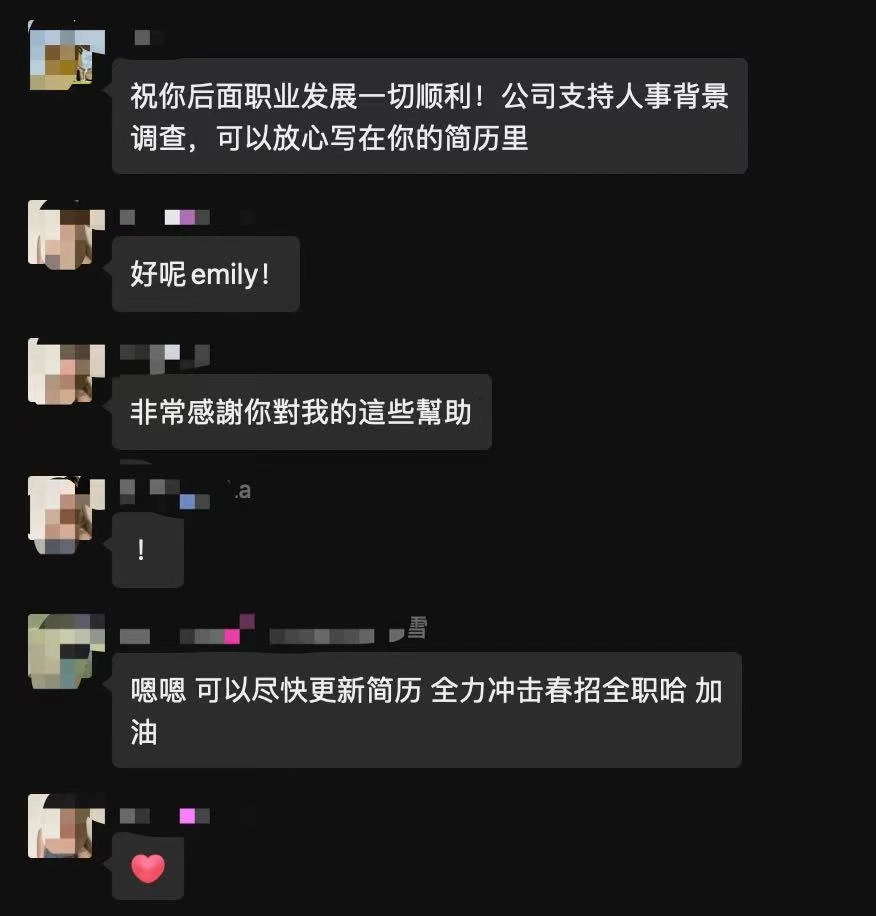The image size is (876, 916).
Task: Click purple badge in name above '好呢 emily!'
Action: [x=187, y=217]
